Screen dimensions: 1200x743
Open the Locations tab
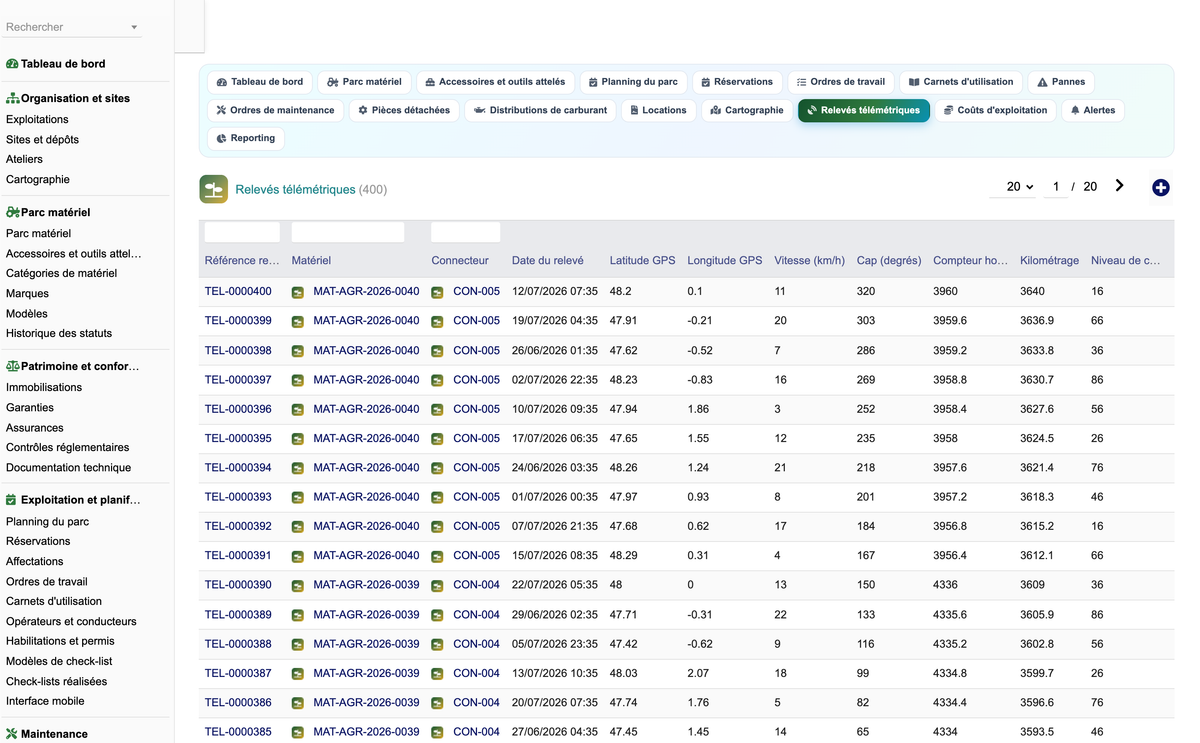point(658,110)
